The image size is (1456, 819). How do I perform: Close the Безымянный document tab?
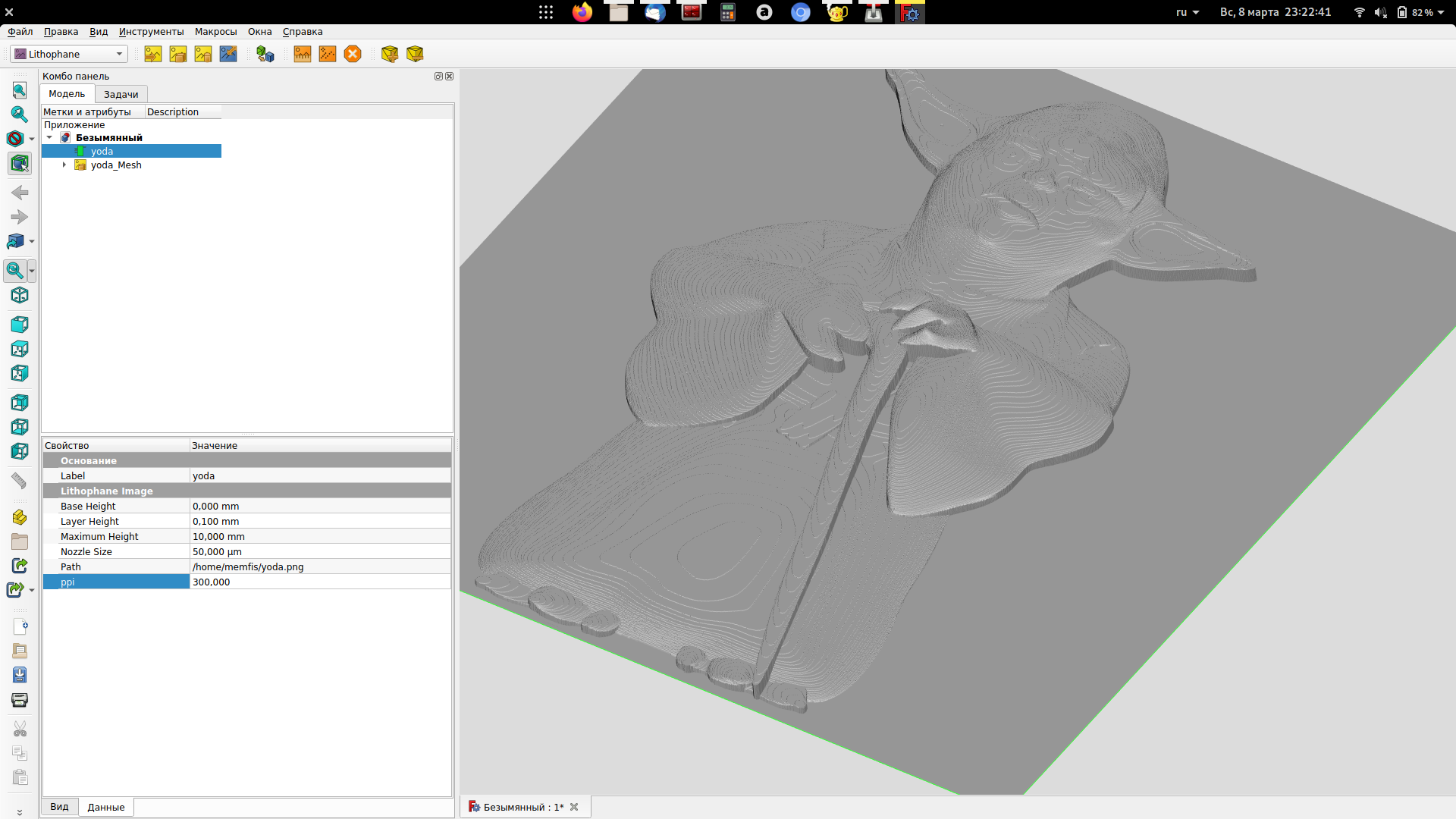tap(574, 807)
